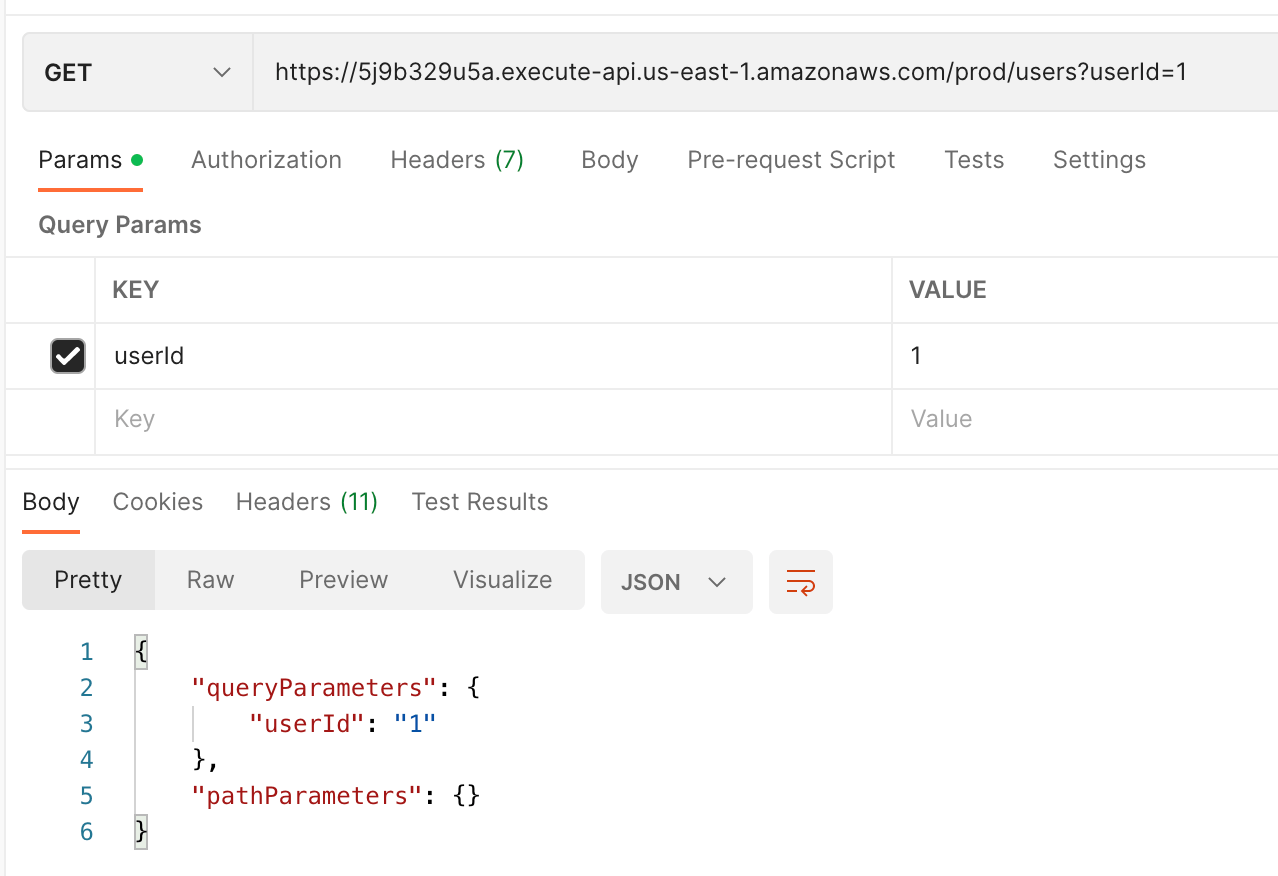1278x876 pixels.
Task: Open the JSON response format dropdown
Action: pos(676,581)
